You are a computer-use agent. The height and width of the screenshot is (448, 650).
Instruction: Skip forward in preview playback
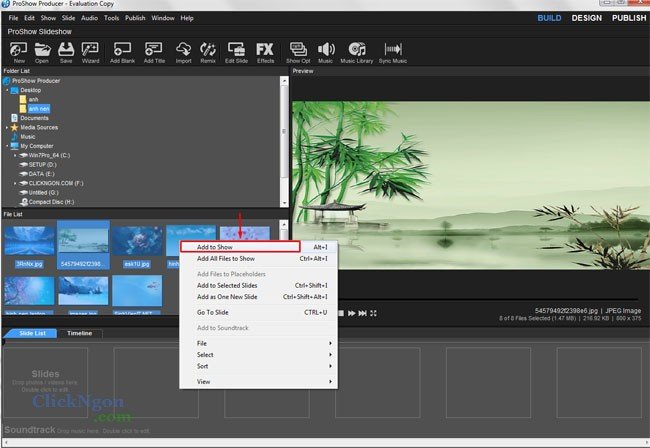[x=352, y=313]
